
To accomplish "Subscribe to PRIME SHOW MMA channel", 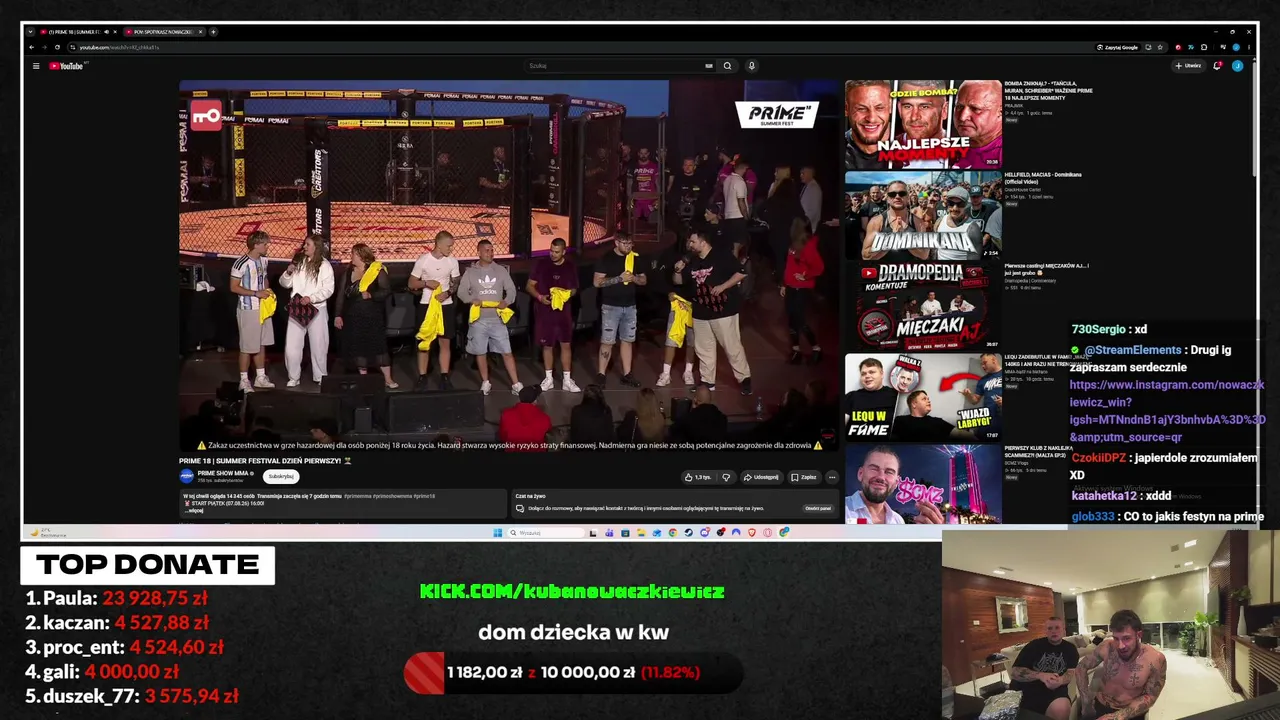I will click(281, 476).
